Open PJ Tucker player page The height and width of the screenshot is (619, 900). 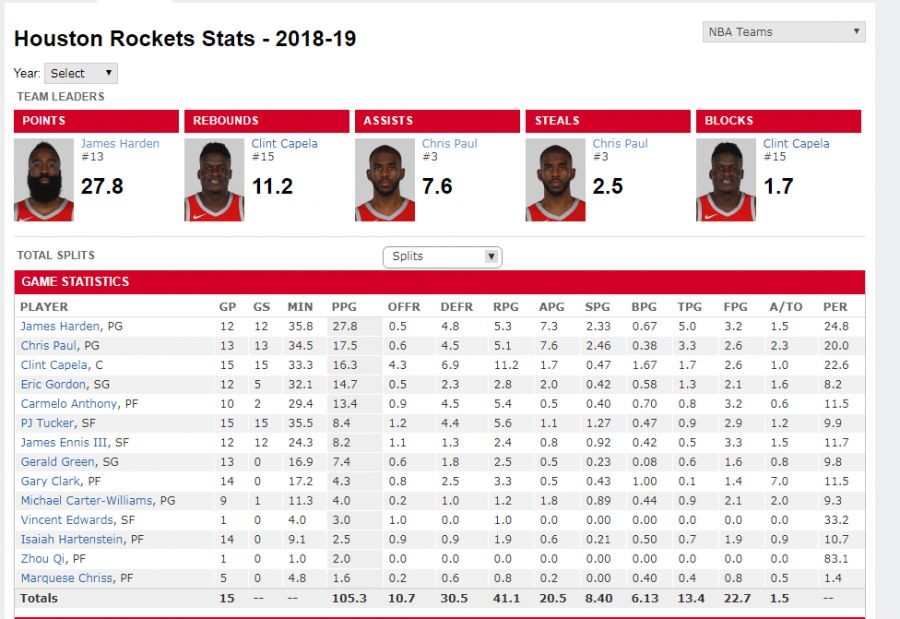click(x=48, y=423)
